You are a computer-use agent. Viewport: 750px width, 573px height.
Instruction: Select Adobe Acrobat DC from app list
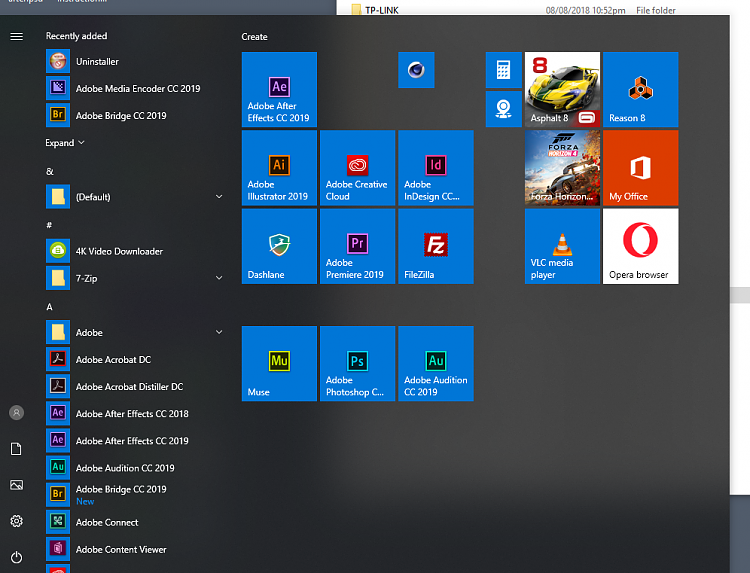pos(113,359)
